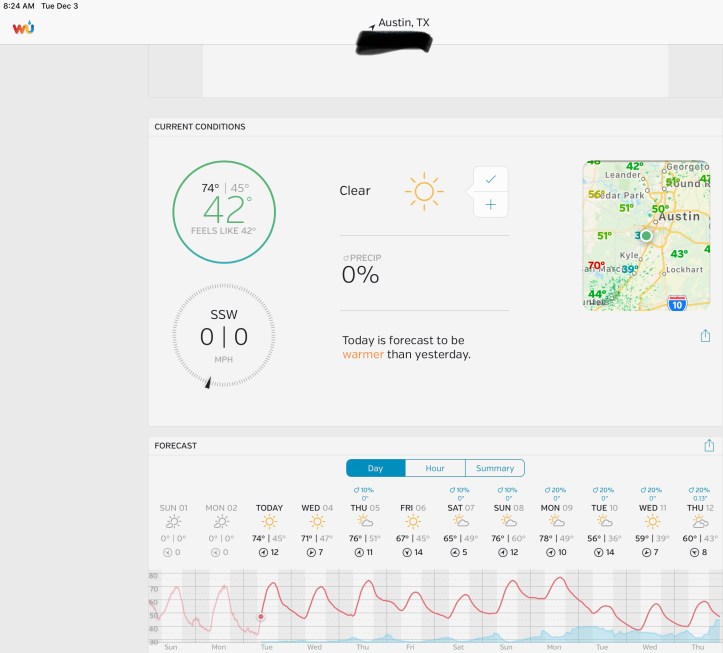Switch forecast to Hour view
Viewport: 723px width, 653px height.
[x=435, y=468]
